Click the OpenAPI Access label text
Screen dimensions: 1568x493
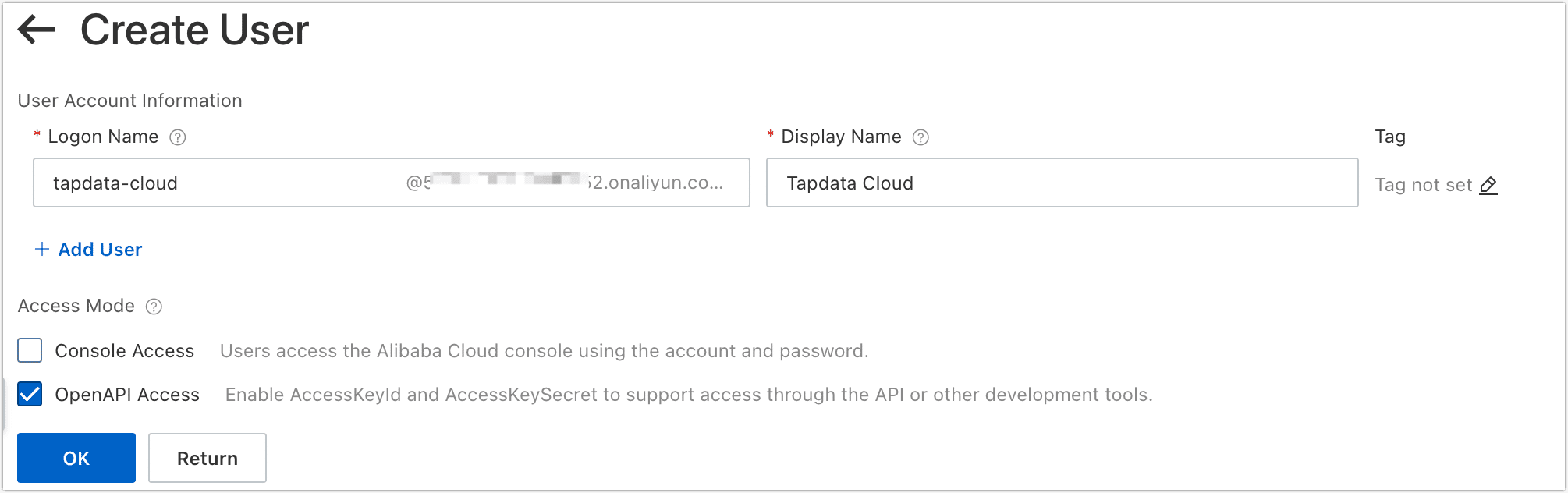tap(127, 395)
